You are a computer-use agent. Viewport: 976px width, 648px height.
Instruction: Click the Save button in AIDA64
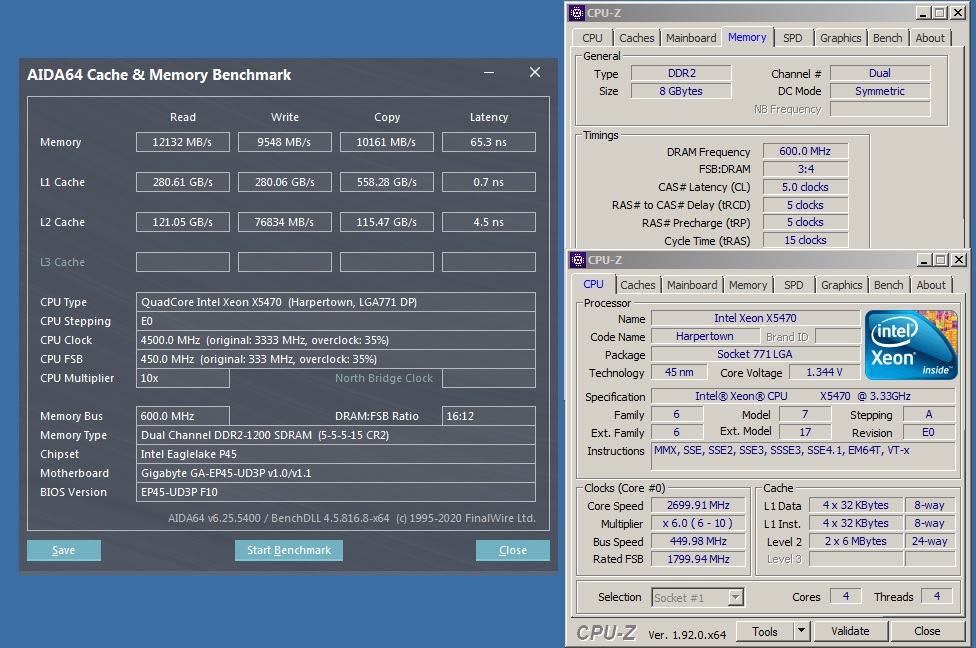(63, 550)
